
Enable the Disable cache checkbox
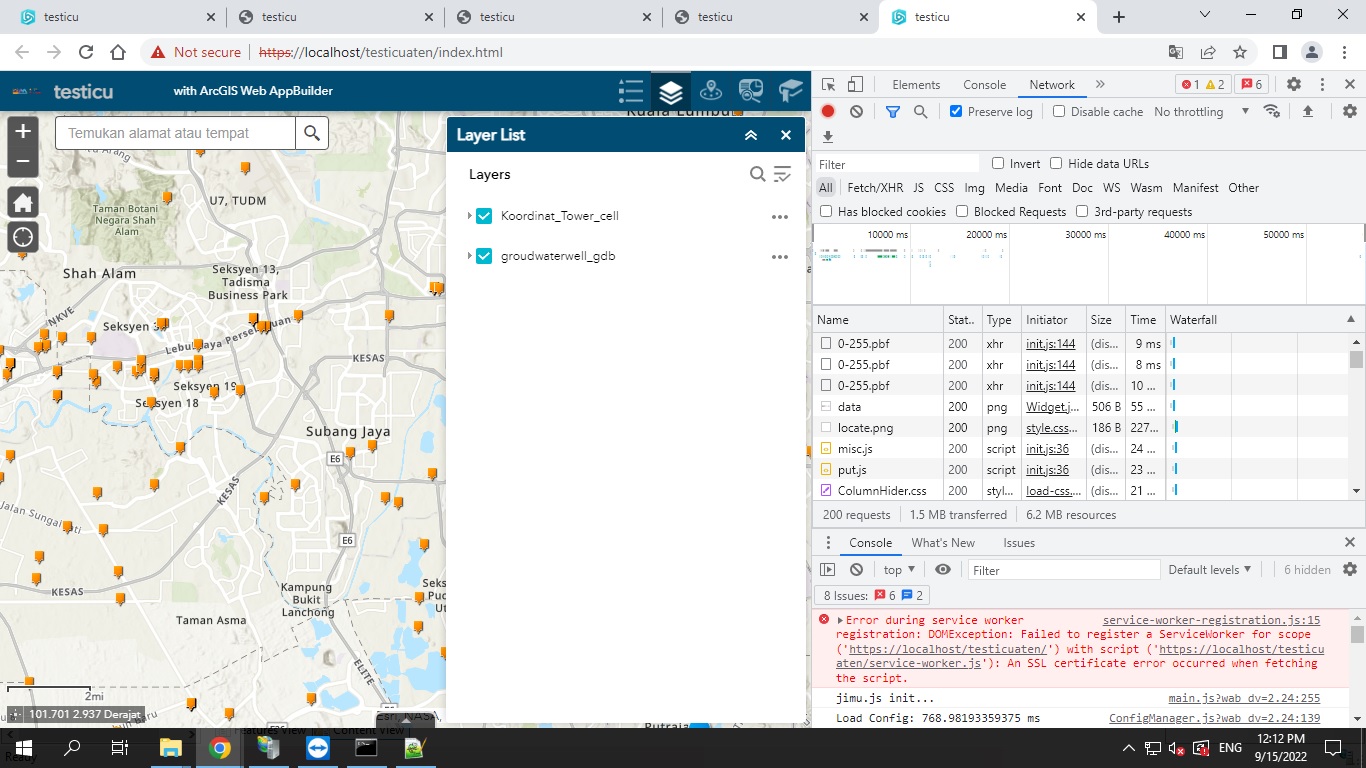(x=1059, y=112)
